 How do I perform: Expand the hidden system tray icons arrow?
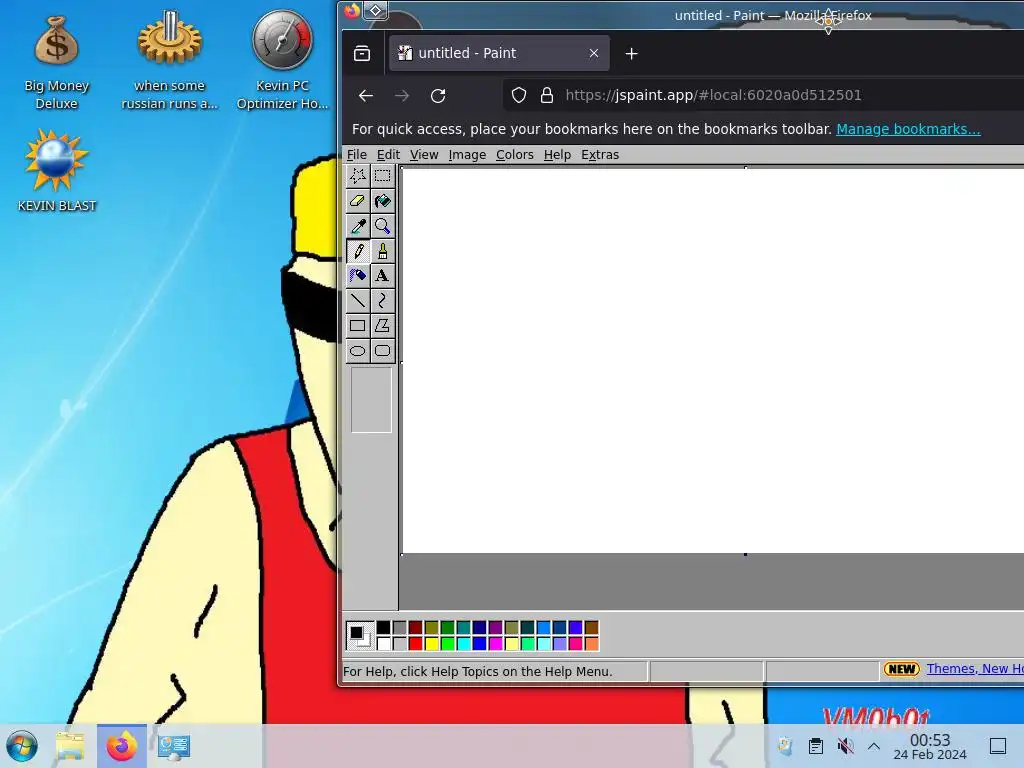point(874,746)
